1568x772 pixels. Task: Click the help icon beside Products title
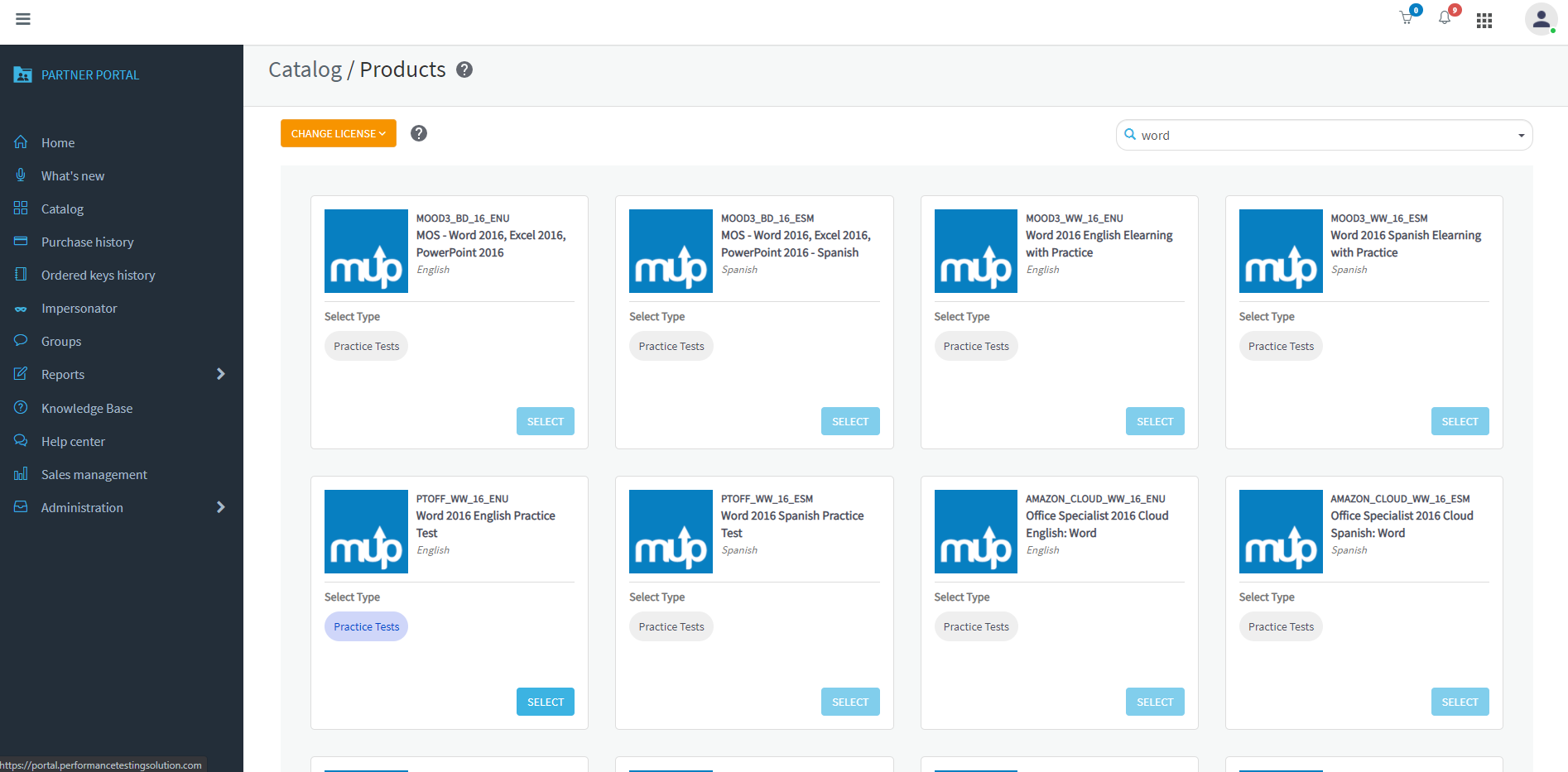[x=464, y=70]
